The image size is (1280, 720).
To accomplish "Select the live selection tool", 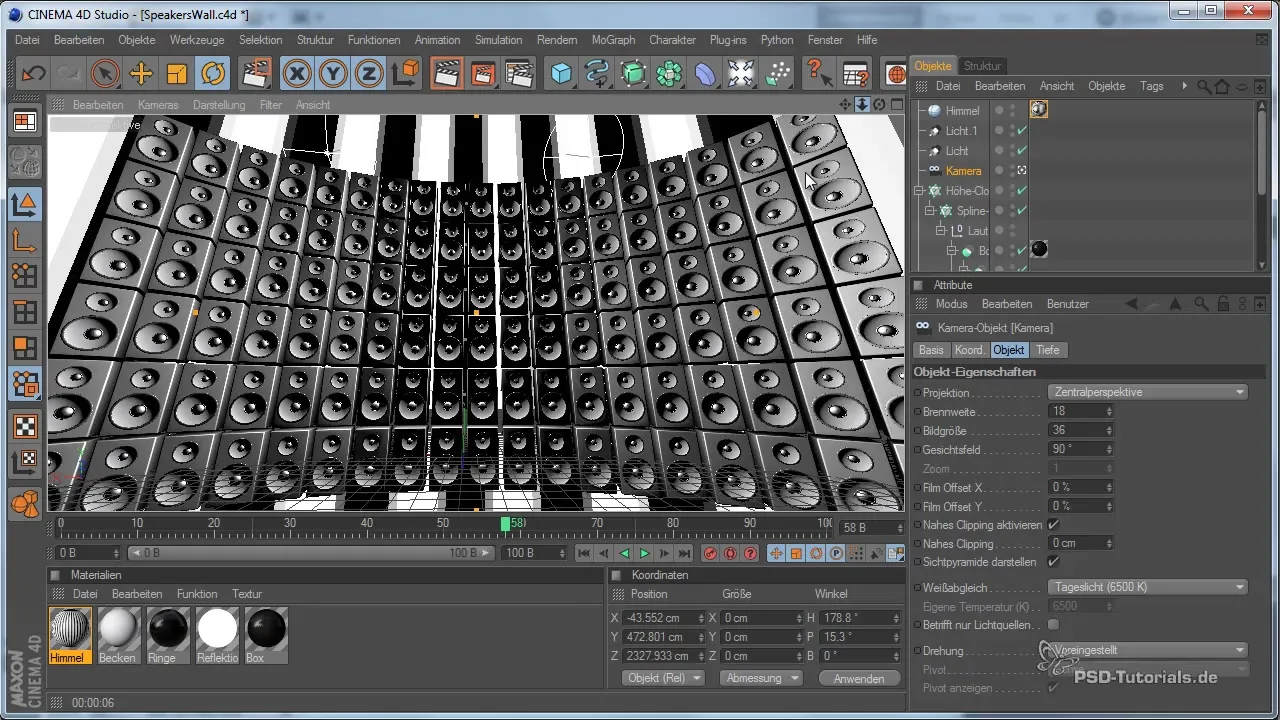I will click(104, 74).
